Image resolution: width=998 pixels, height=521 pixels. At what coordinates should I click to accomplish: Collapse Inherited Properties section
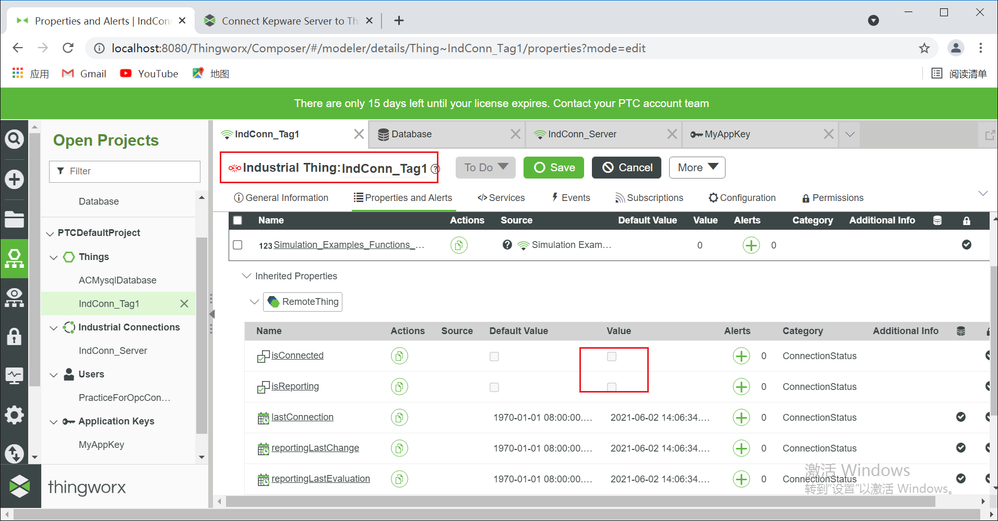pos(246,276)
